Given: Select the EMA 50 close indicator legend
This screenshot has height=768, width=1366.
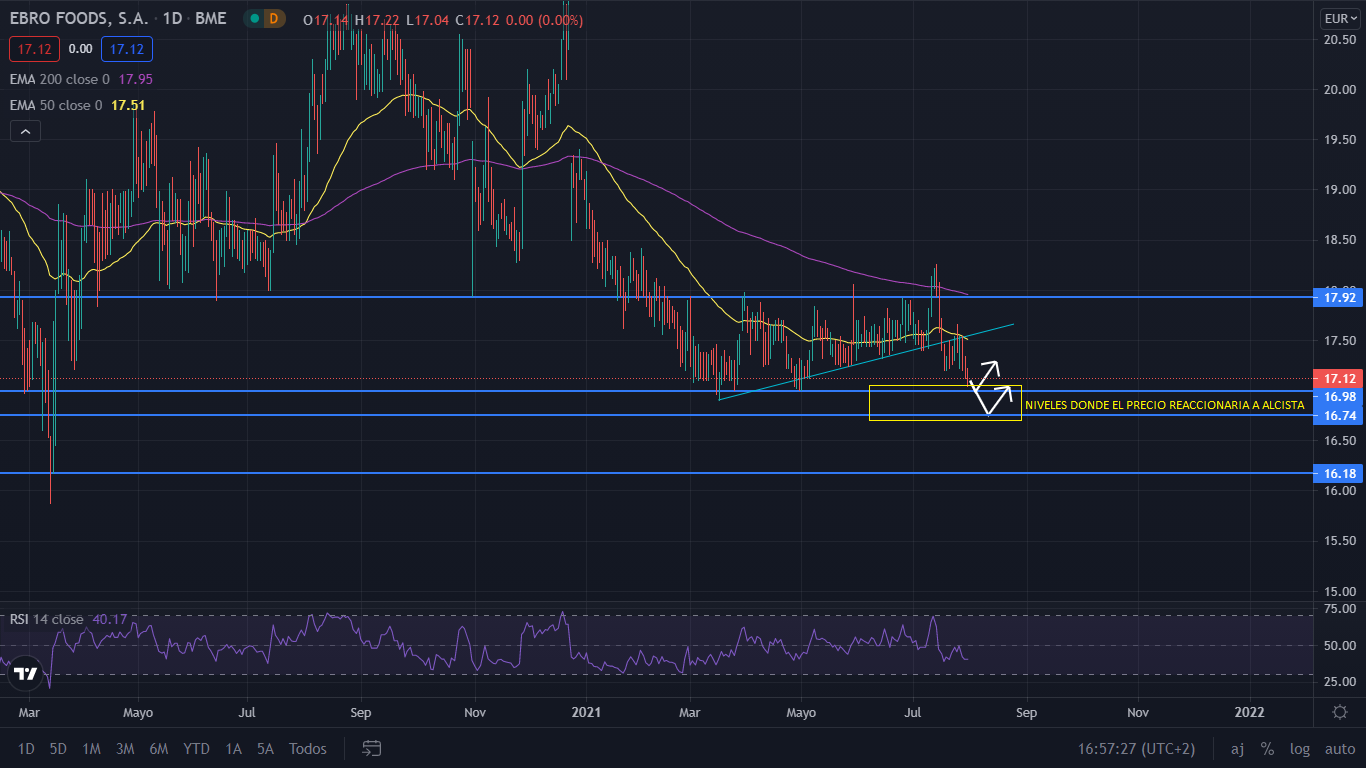Looking at the screenshot, I should click(56, 105).
